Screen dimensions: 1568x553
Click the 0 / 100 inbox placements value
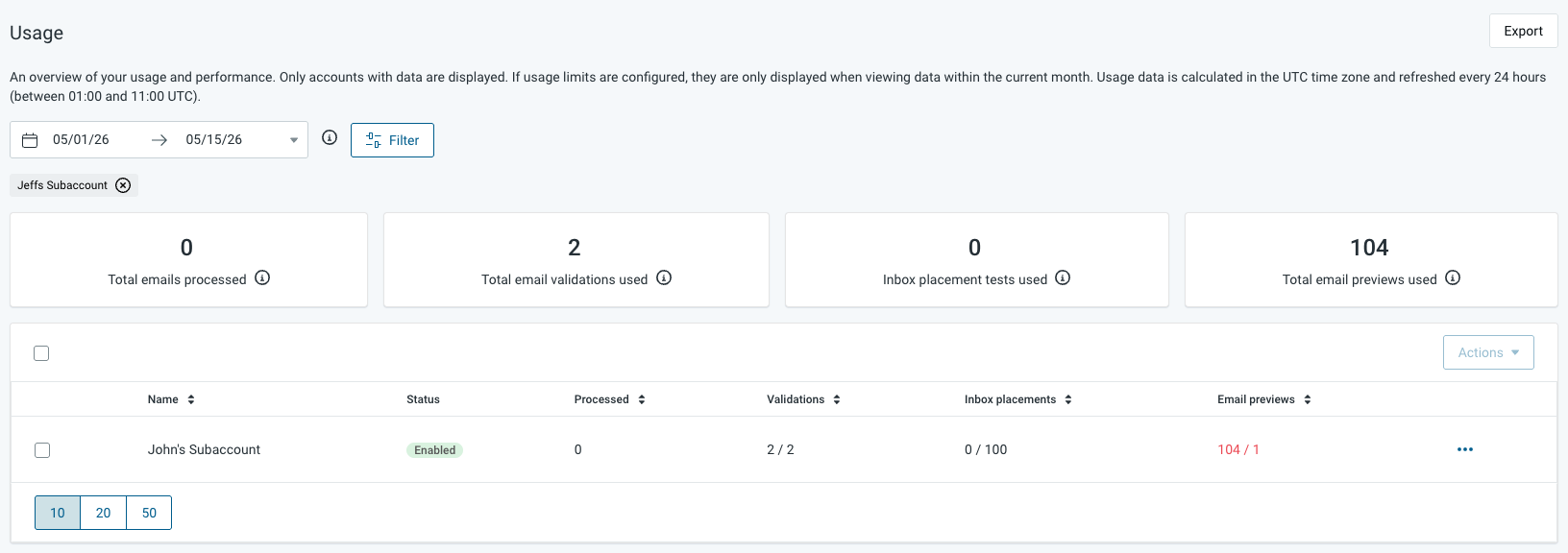[986, 449]
